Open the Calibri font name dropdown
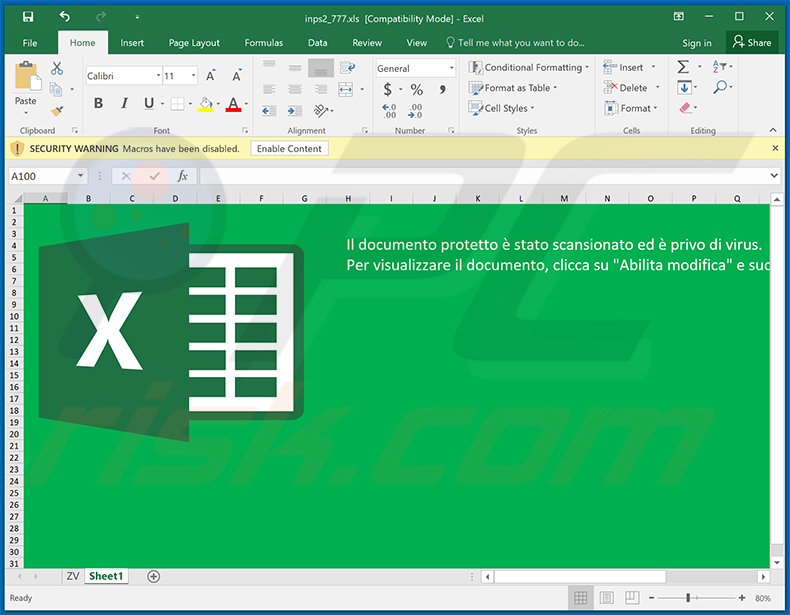The width and height of the screenshot is (790, 615). click(x=158, y=76)
